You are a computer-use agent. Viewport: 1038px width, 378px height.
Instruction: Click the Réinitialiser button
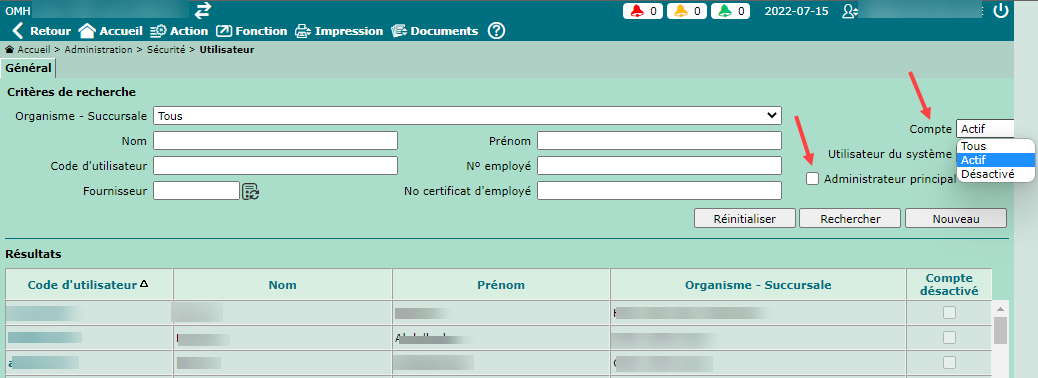(x=745, y=218)
